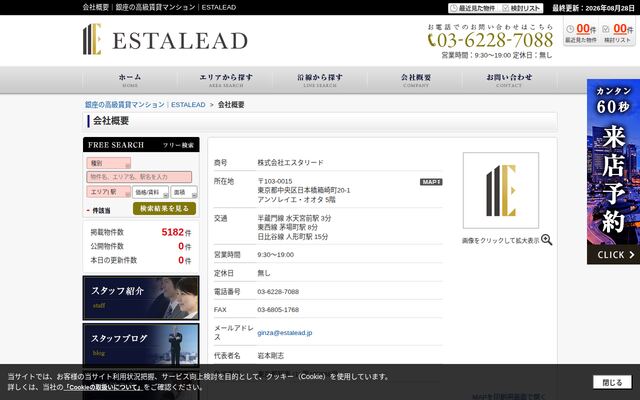Image resolution: width=640 pixels, height=400 pixels.
Task: Open the 価格/賃料 dropdown
Action: tap(150, 192)
